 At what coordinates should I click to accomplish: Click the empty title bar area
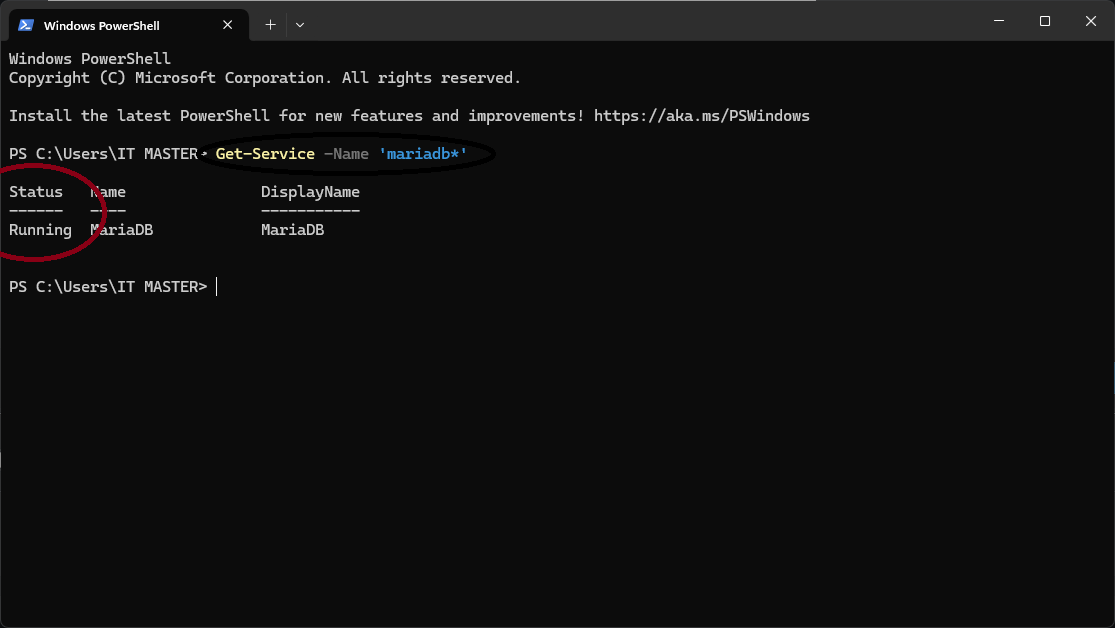[640, 21]
